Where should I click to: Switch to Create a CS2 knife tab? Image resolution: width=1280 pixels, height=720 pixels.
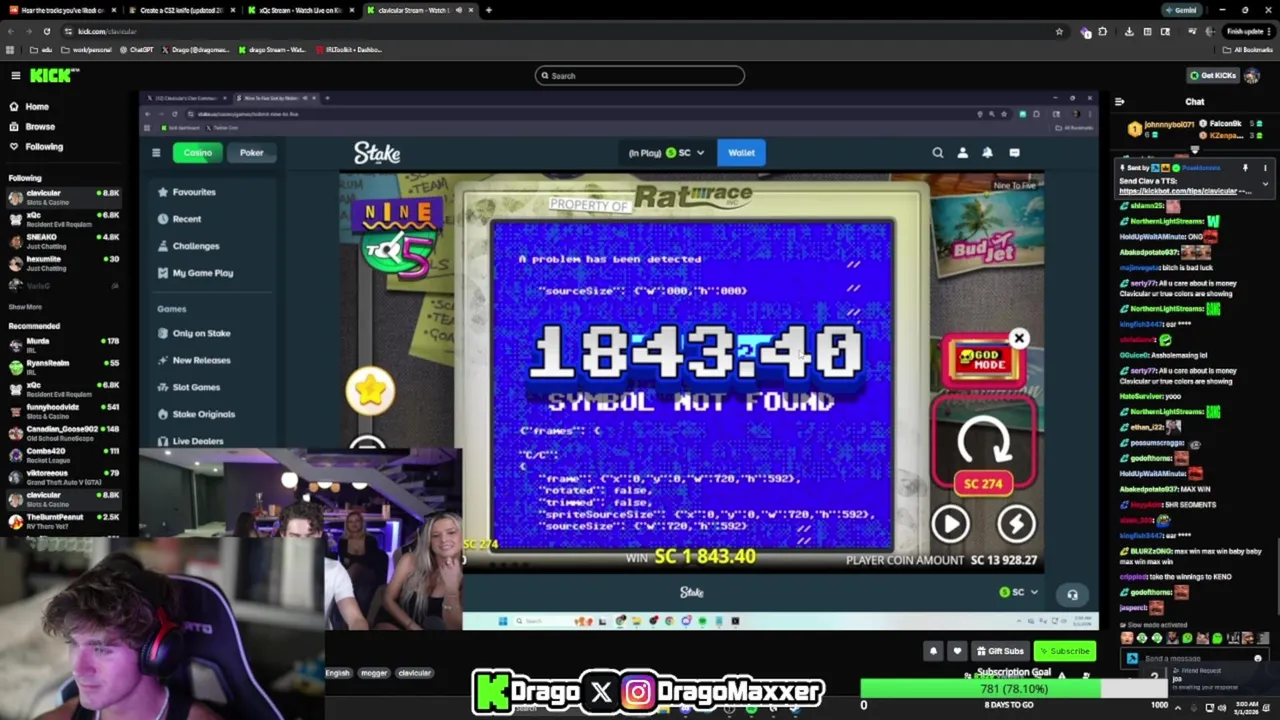(181, 10)
